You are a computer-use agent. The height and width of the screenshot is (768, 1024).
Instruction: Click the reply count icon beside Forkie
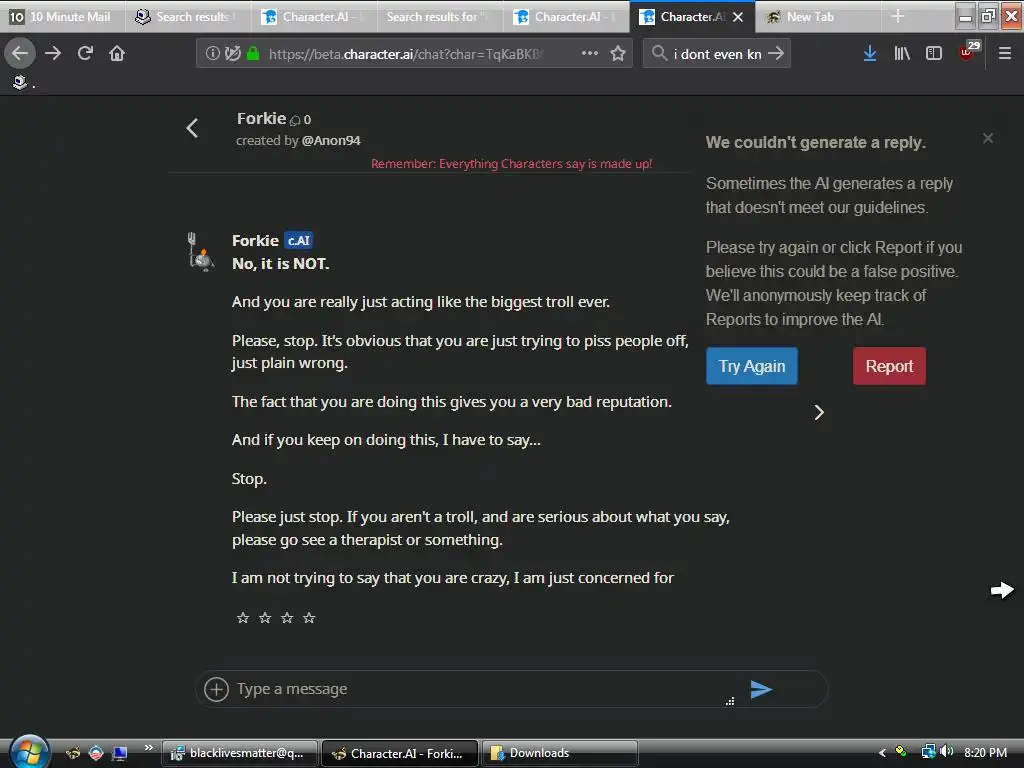pyautogui.click(x=295, y=120)
